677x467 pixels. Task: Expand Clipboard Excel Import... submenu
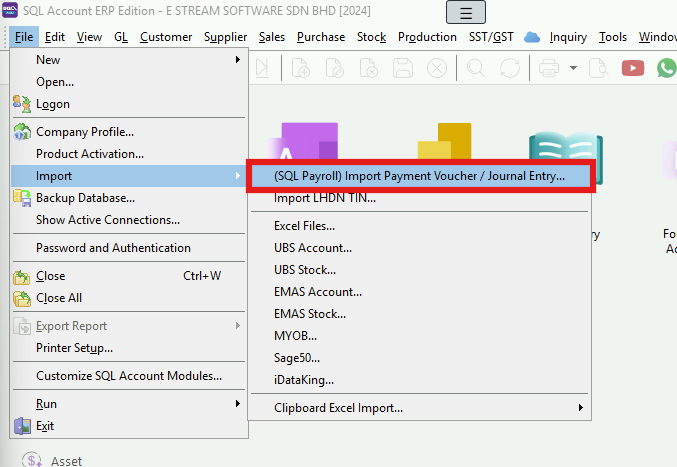(420, 408)
